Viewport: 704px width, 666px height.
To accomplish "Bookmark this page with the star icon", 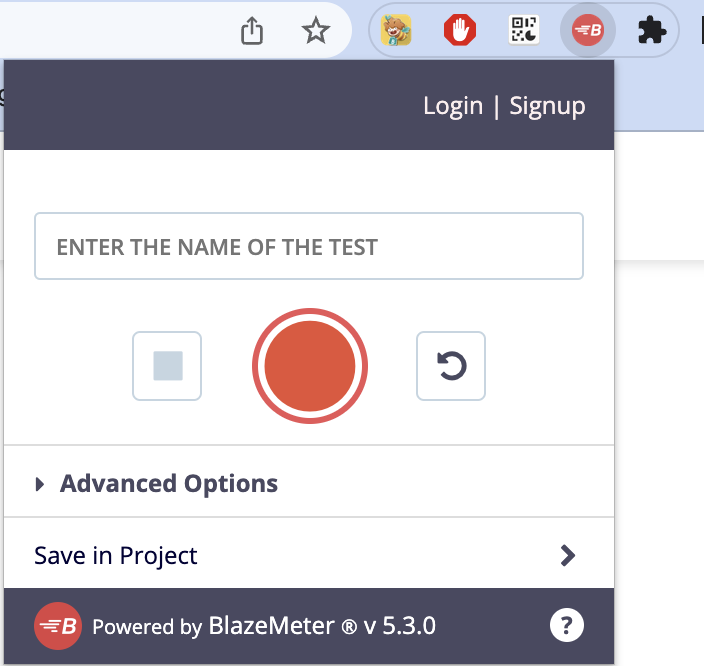I will 316,32.
